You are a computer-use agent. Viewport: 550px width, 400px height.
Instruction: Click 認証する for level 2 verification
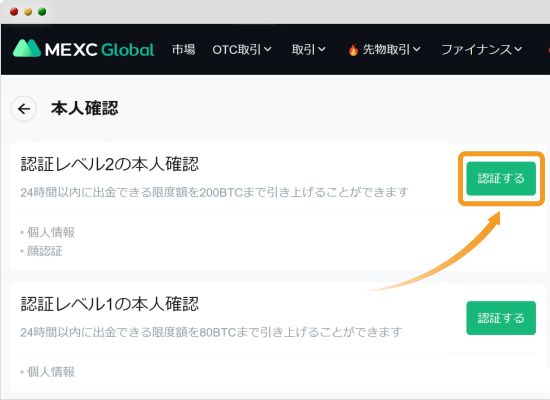[x=501, y=178]
